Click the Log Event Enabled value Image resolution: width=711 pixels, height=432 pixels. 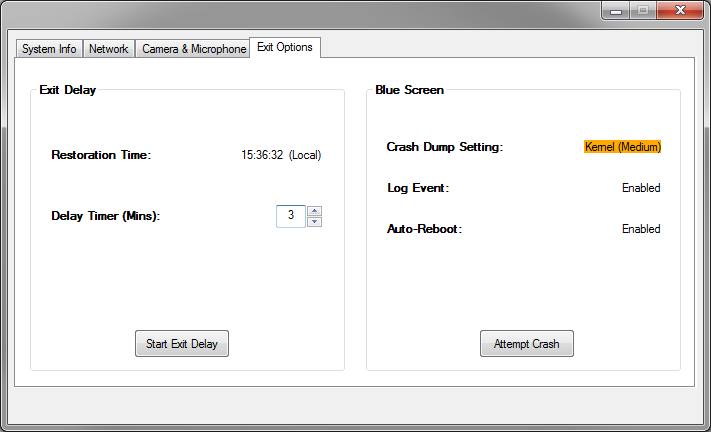(641, 188)
